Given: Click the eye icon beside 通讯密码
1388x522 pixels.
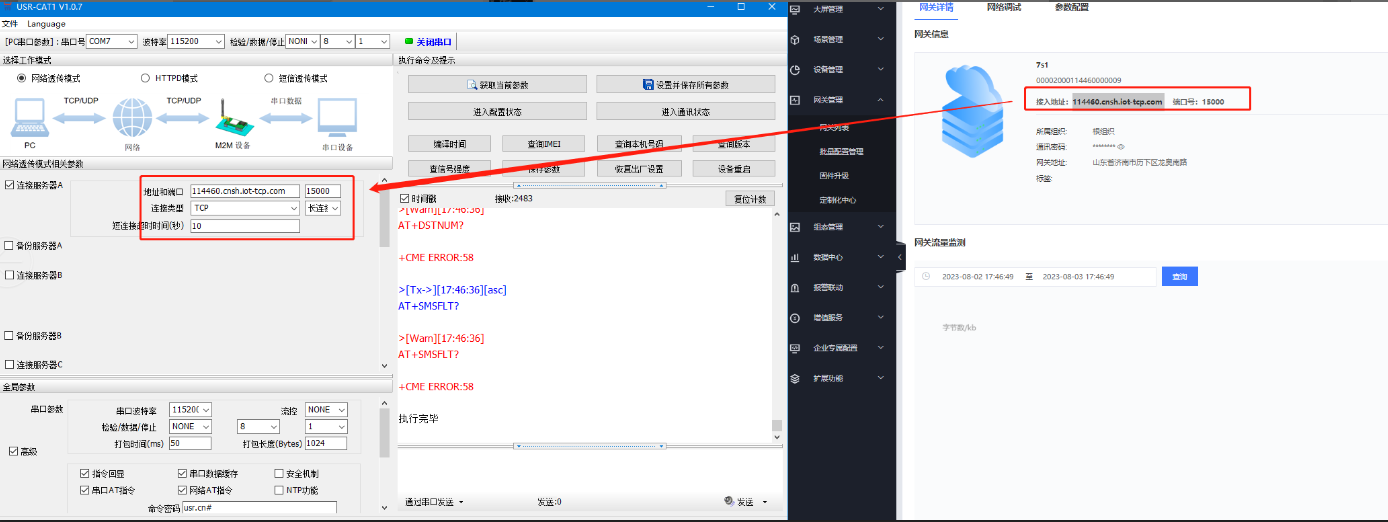Looking at the screenshot, I should coord(1136,147).
